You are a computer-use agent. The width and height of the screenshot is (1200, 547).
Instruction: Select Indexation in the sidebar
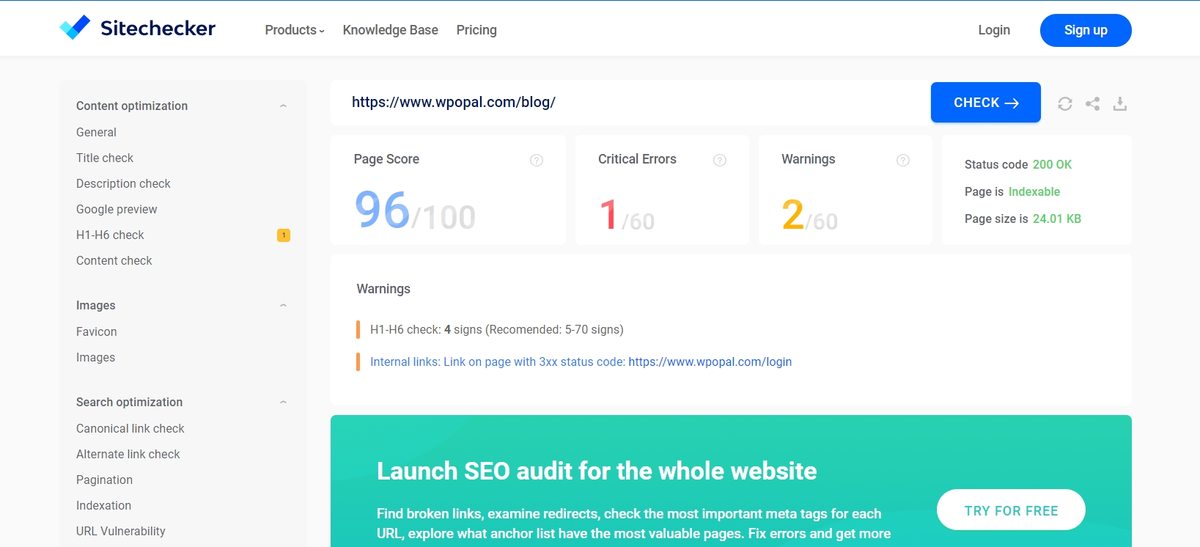tap(103, 506)
